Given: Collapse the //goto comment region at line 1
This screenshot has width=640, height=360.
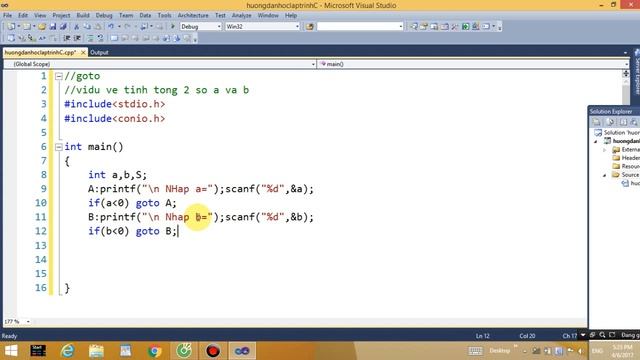Looking at the screenshot, I should coord(59,76).
